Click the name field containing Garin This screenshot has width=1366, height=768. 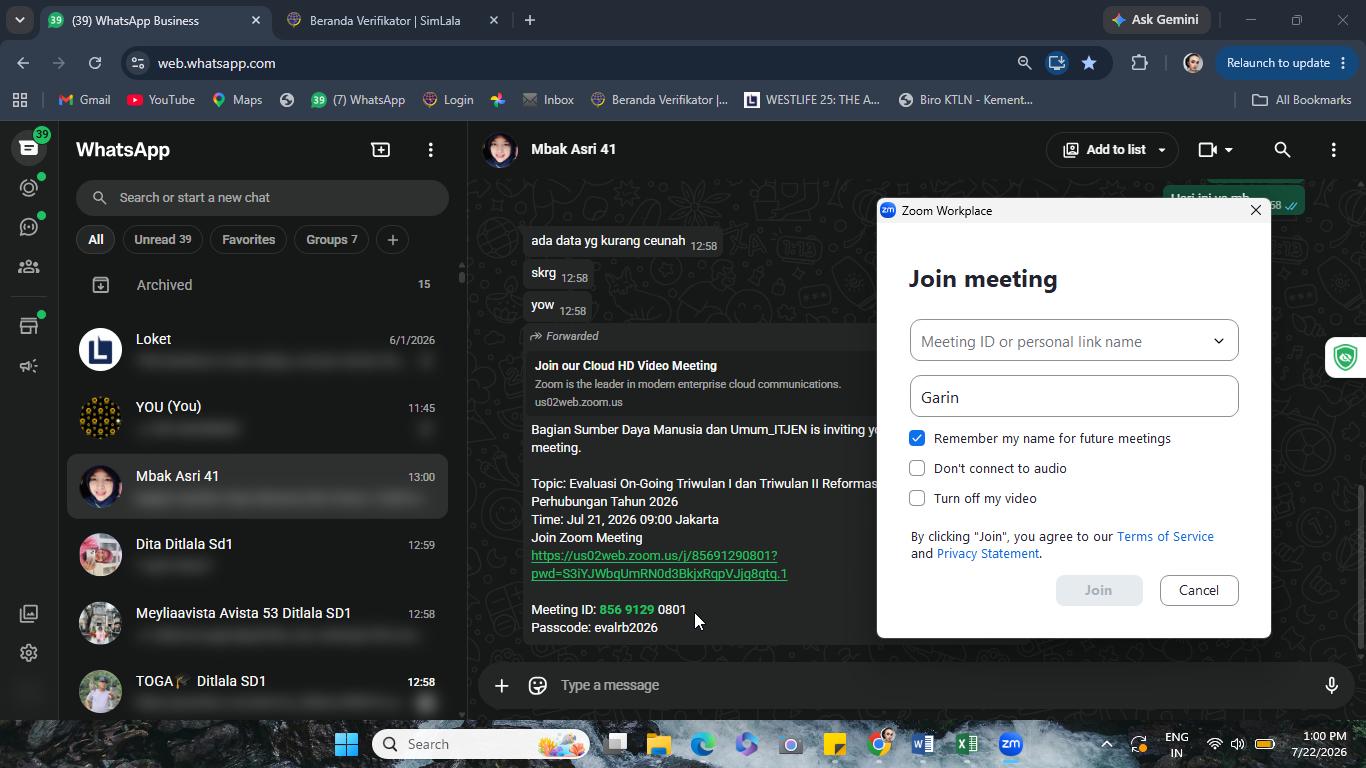1074,397
